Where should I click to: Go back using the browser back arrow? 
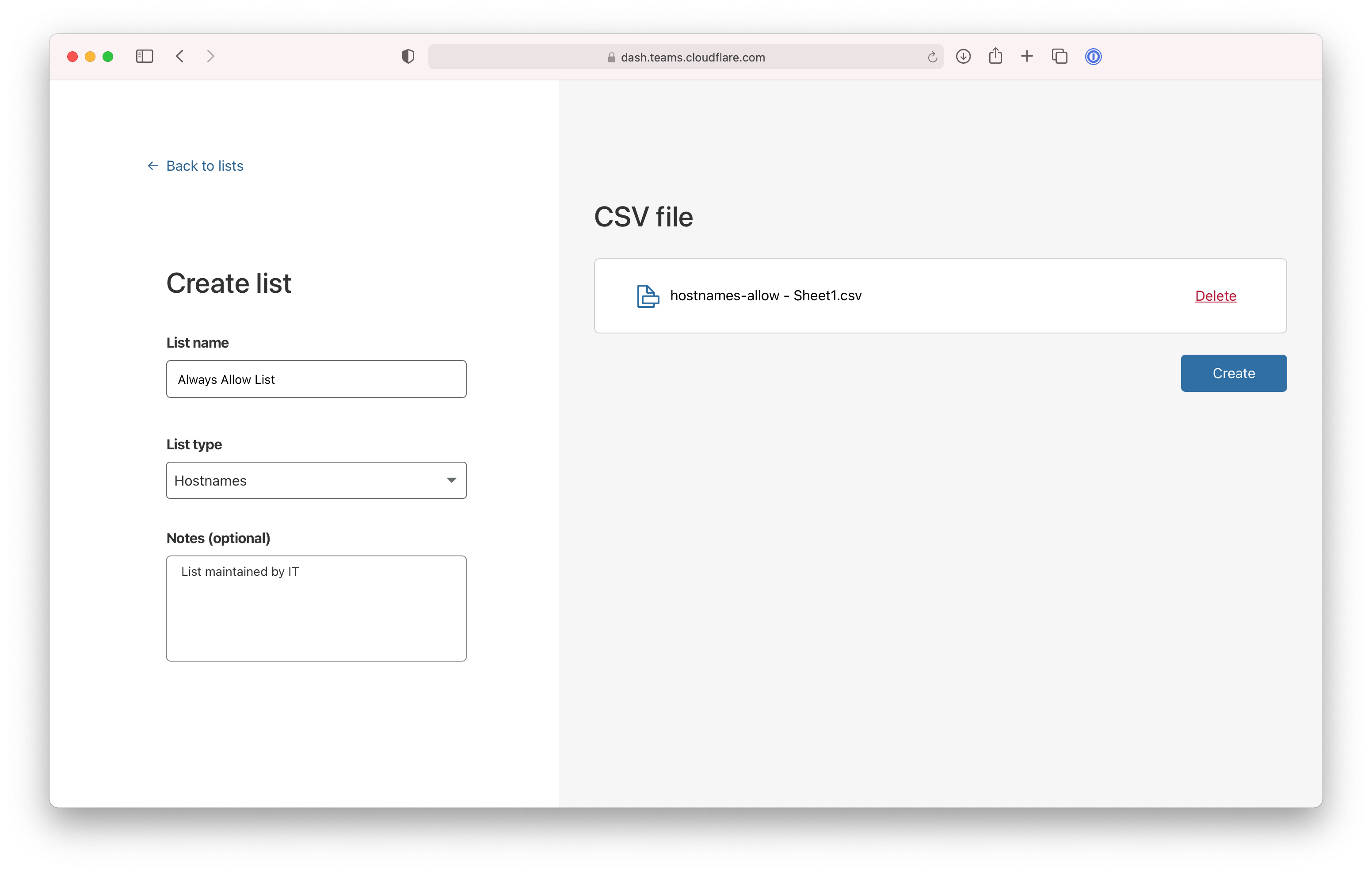pos(180,57)
